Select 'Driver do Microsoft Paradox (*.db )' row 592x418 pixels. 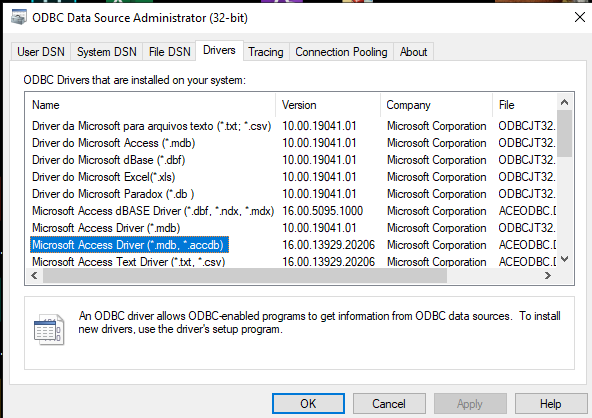[113, 194]
